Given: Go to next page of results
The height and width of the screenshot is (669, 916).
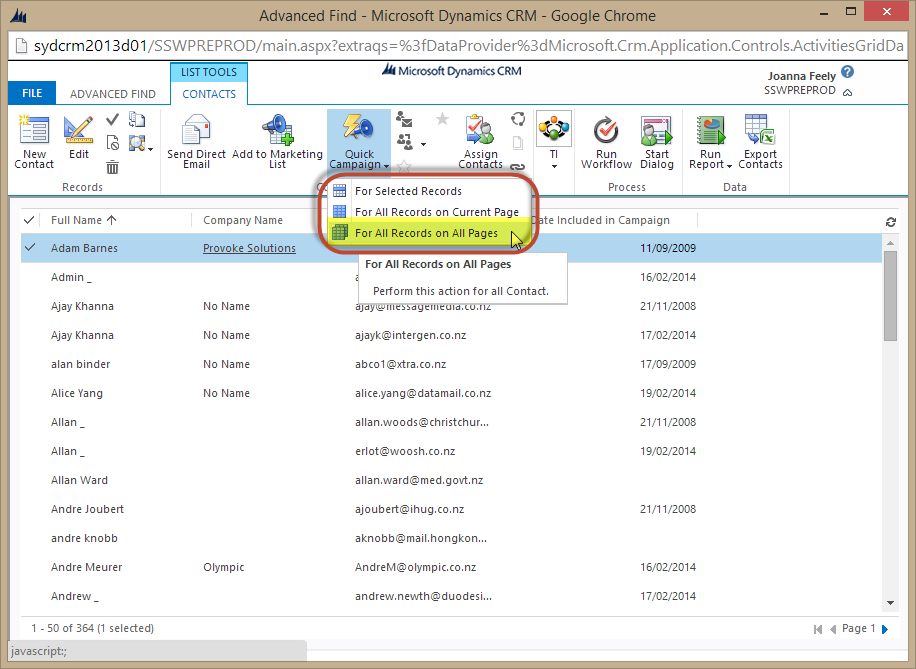Looking at the screenshot, I should [885, 629].
